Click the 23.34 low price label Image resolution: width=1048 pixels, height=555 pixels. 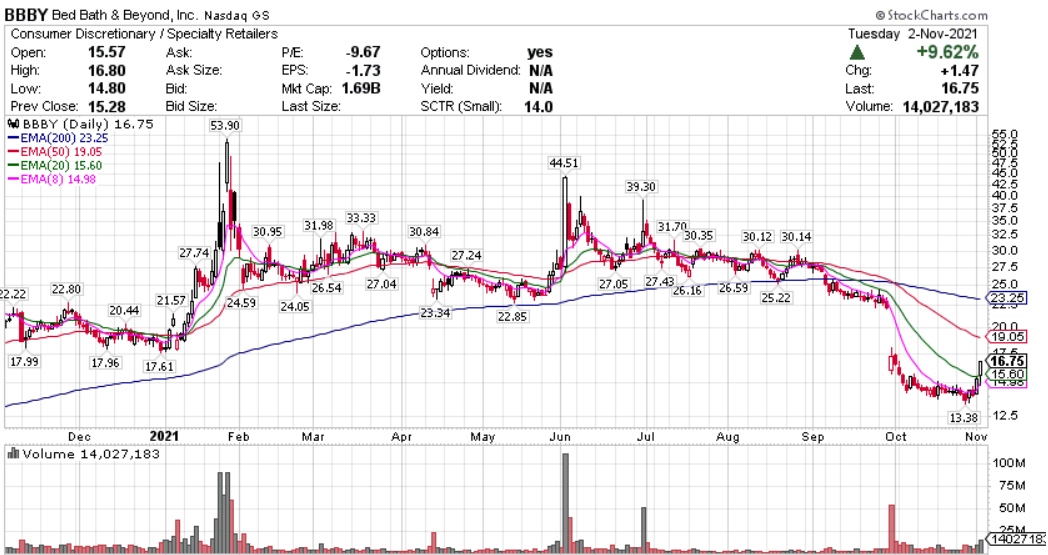coord(435,313)
